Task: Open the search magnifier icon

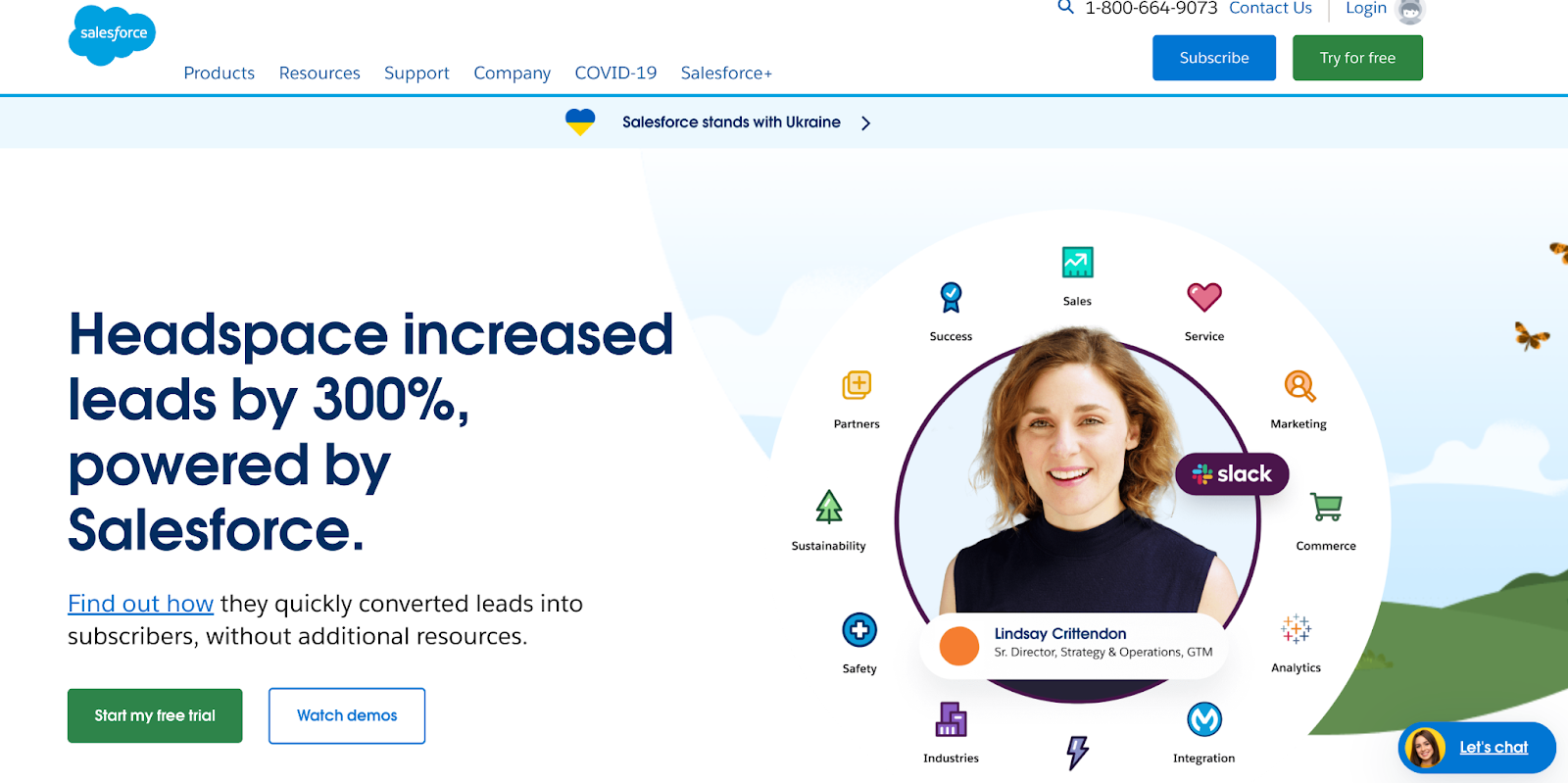Action: click(x=1065, y=7)
